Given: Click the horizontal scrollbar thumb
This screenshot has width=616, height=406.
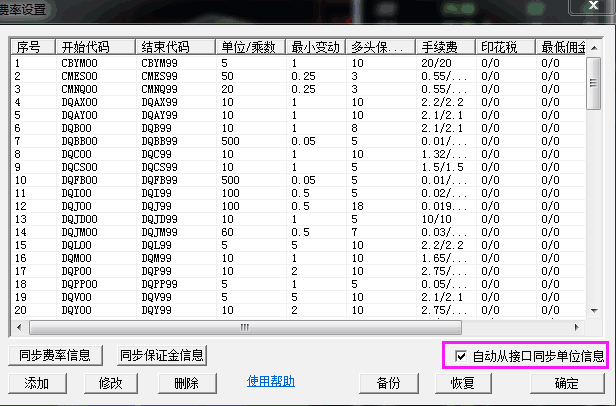Looking at the screenshot, I should 245,327.
